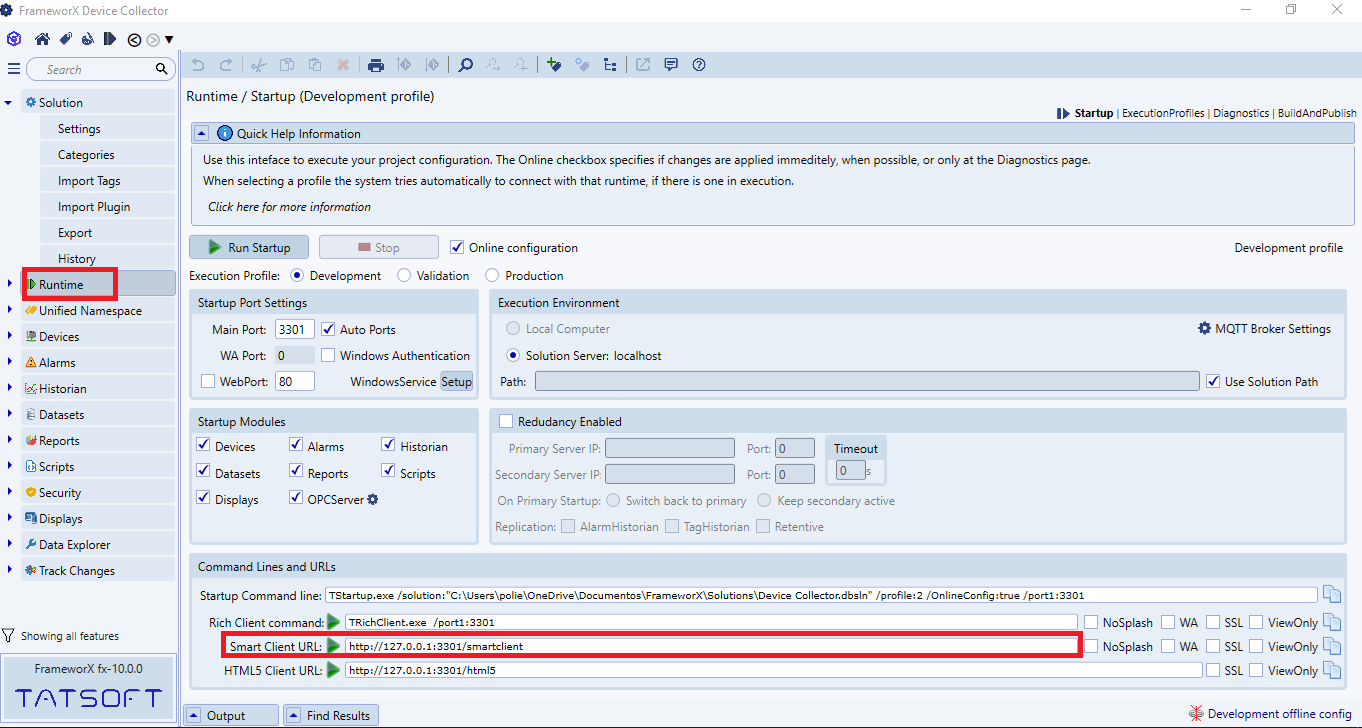Screen dimensions: 1362x728
Task: Click the gear beside OPCServer
Action: (x=373, y=499)
